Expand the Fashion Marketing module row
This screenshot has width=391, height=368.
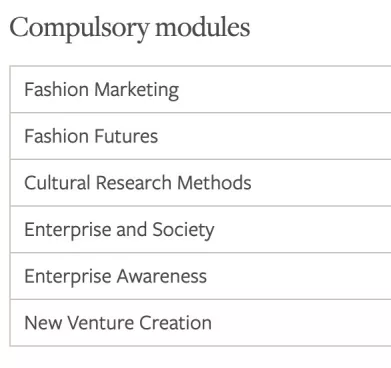201,89
